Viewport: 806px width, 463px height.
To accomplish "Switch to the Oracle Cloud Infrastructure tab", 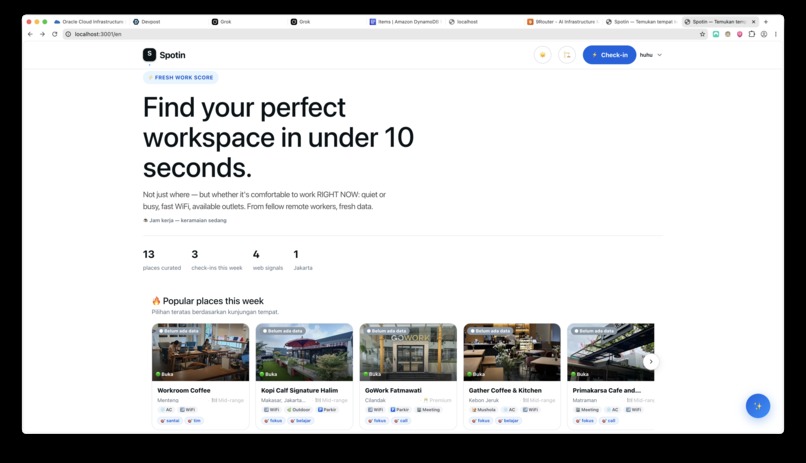I will click(89, 22).
